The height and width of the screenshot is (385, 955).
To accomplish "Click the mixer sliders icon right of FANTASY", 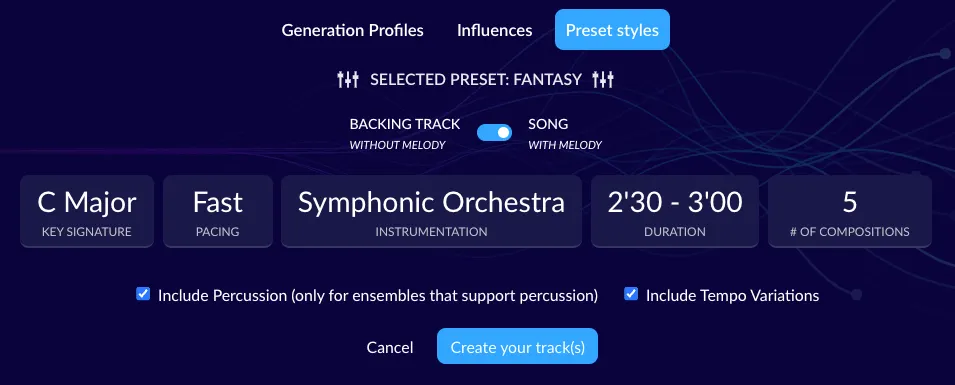I will (603, 79).
